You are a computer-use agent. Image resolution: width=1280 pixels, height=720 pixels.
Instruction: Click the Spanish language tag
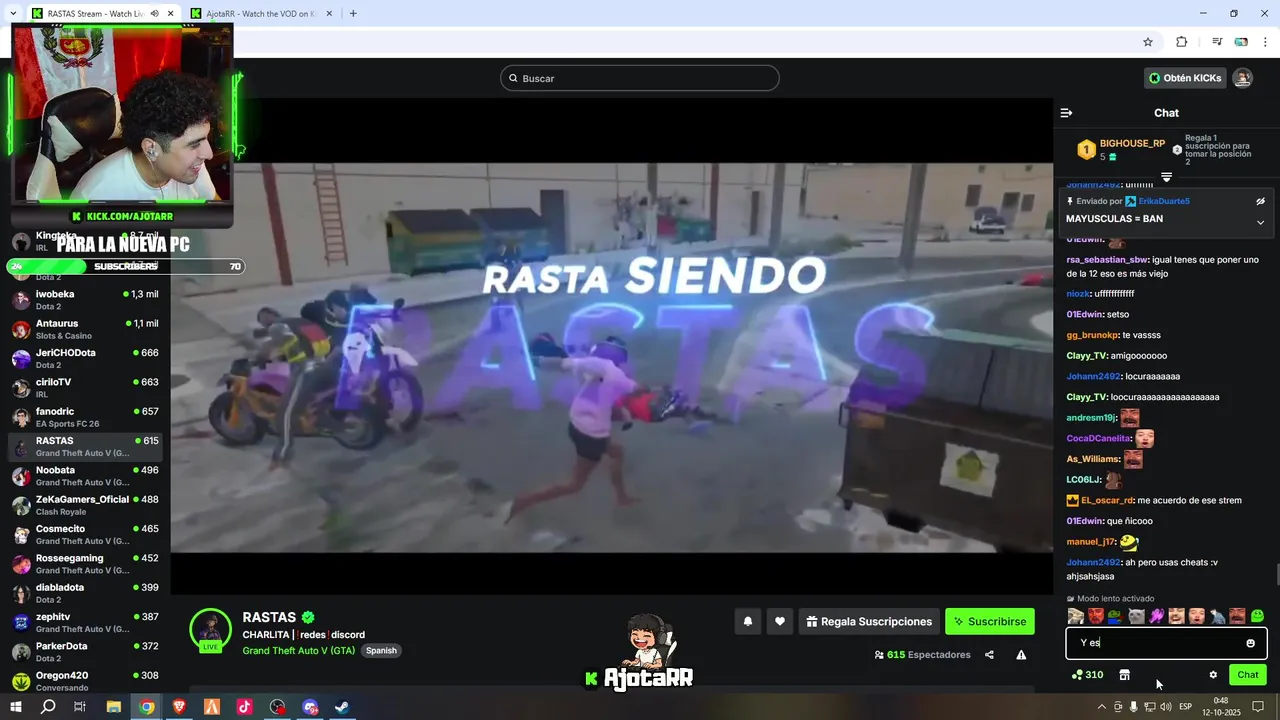(381, 650)
